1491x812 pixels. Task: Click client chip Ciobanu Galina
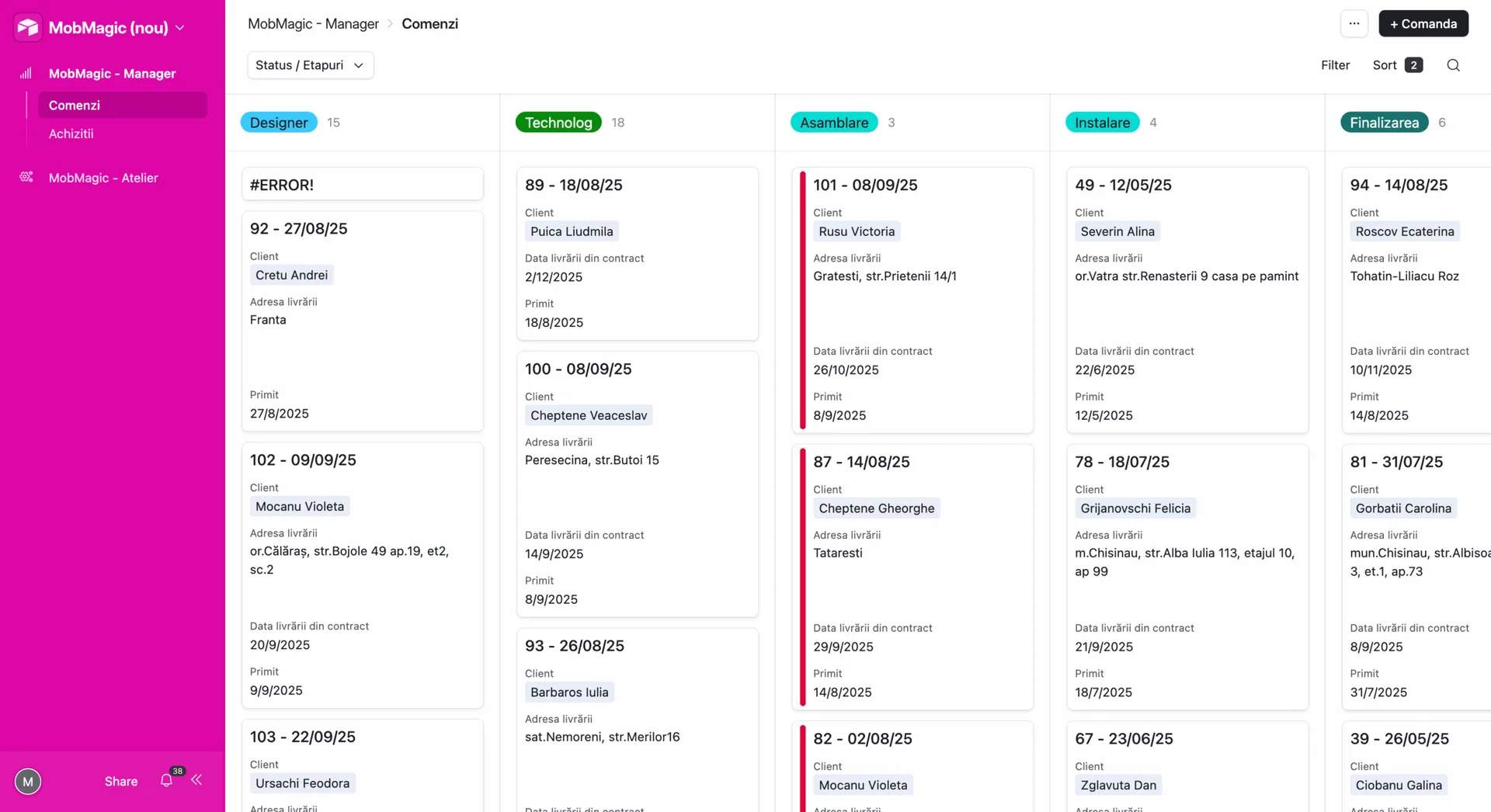1399,785
